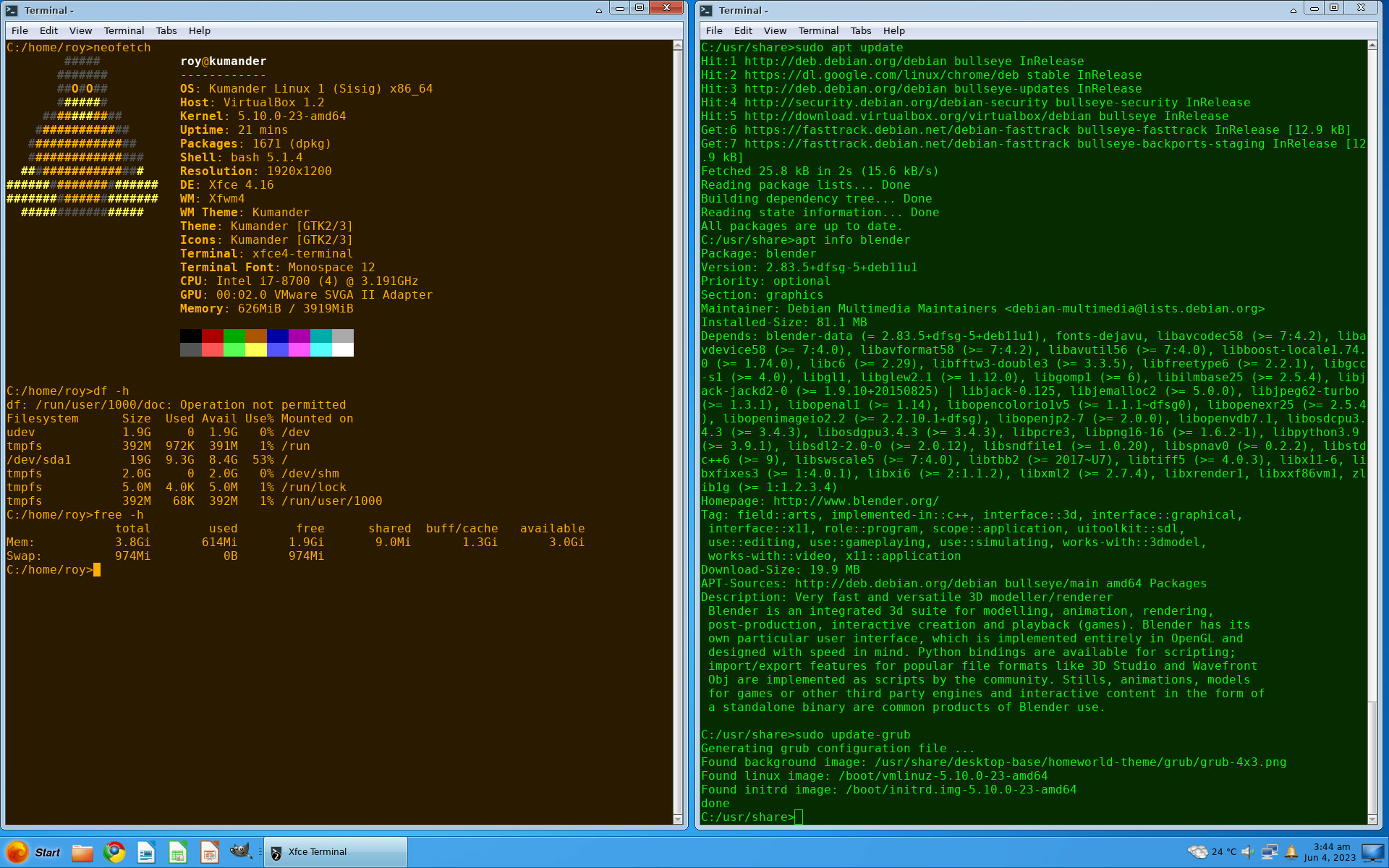
Task: Open the file manager folder launcher
Action: point(82,852)
